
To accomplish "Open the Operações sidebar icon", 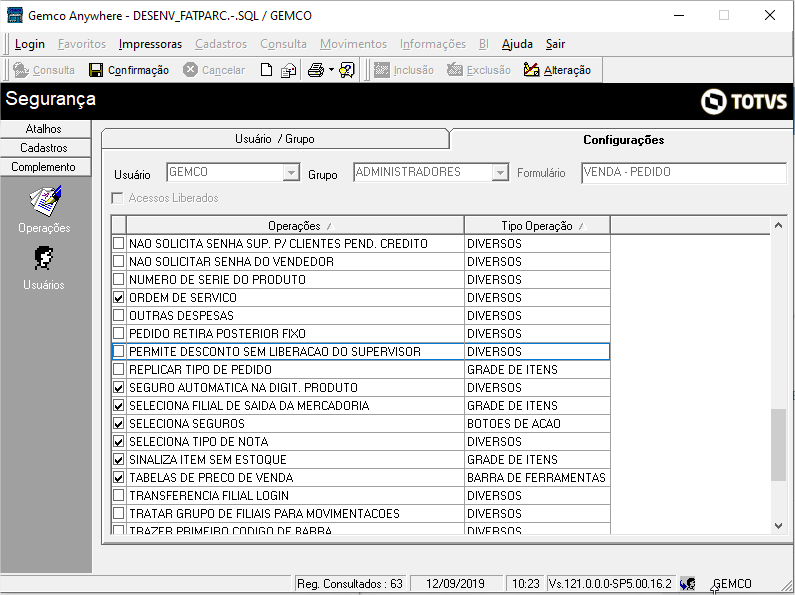I will [x=45, y=201].
